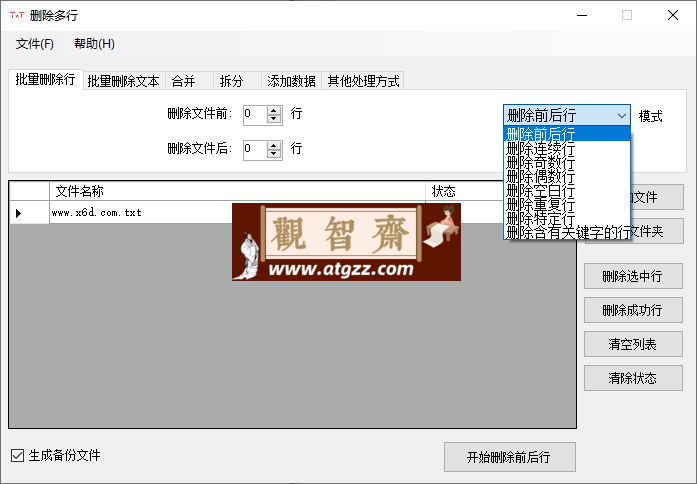Click the 清空列表 button
This screenshot has height=484, width=697.
633,344
